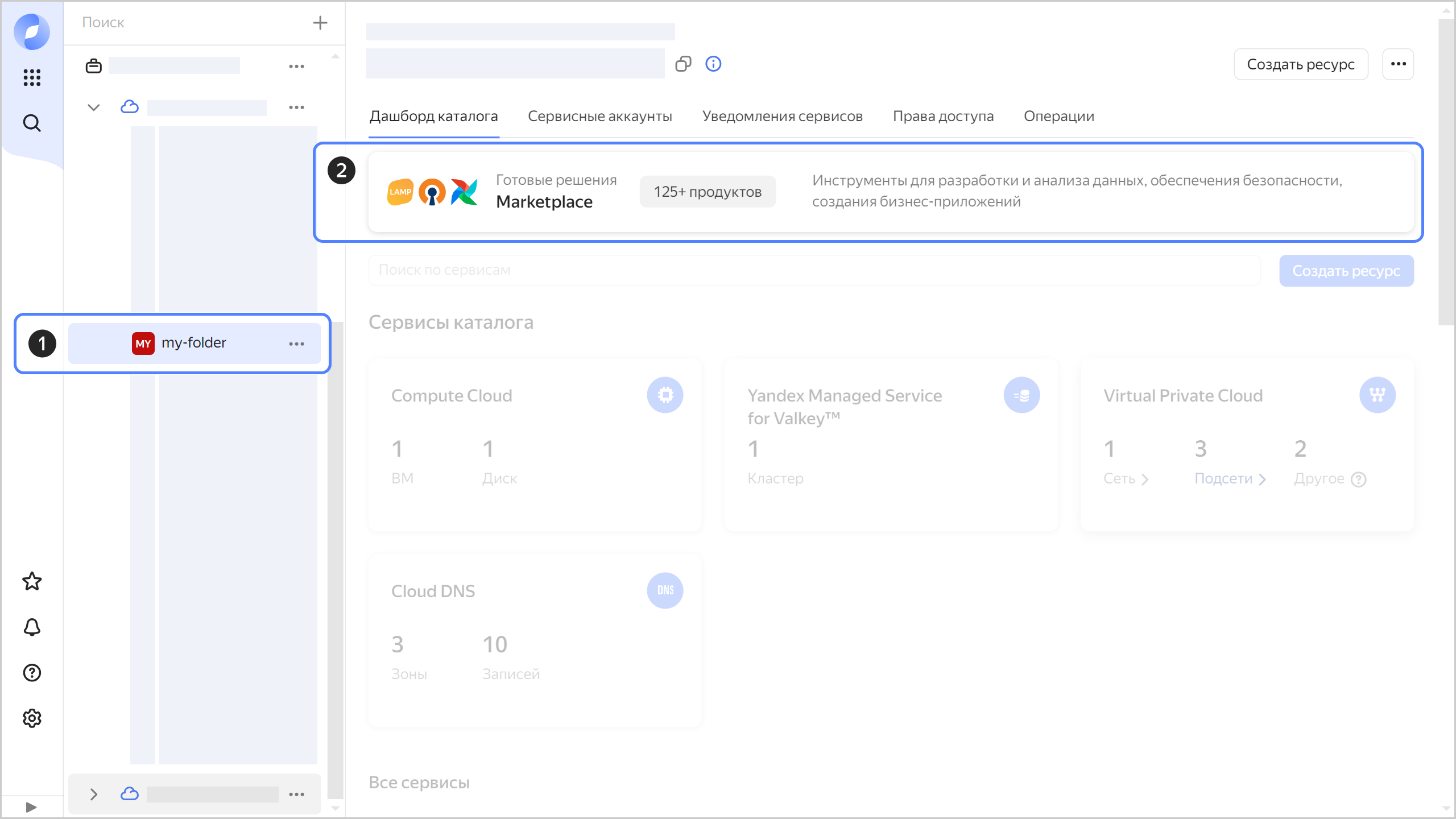Image resolution: width=1456 pixels, height=819 pixels.
Task: Open three-dot menu beside top Создать ресурс
Action: click(x=1398, y=64)
